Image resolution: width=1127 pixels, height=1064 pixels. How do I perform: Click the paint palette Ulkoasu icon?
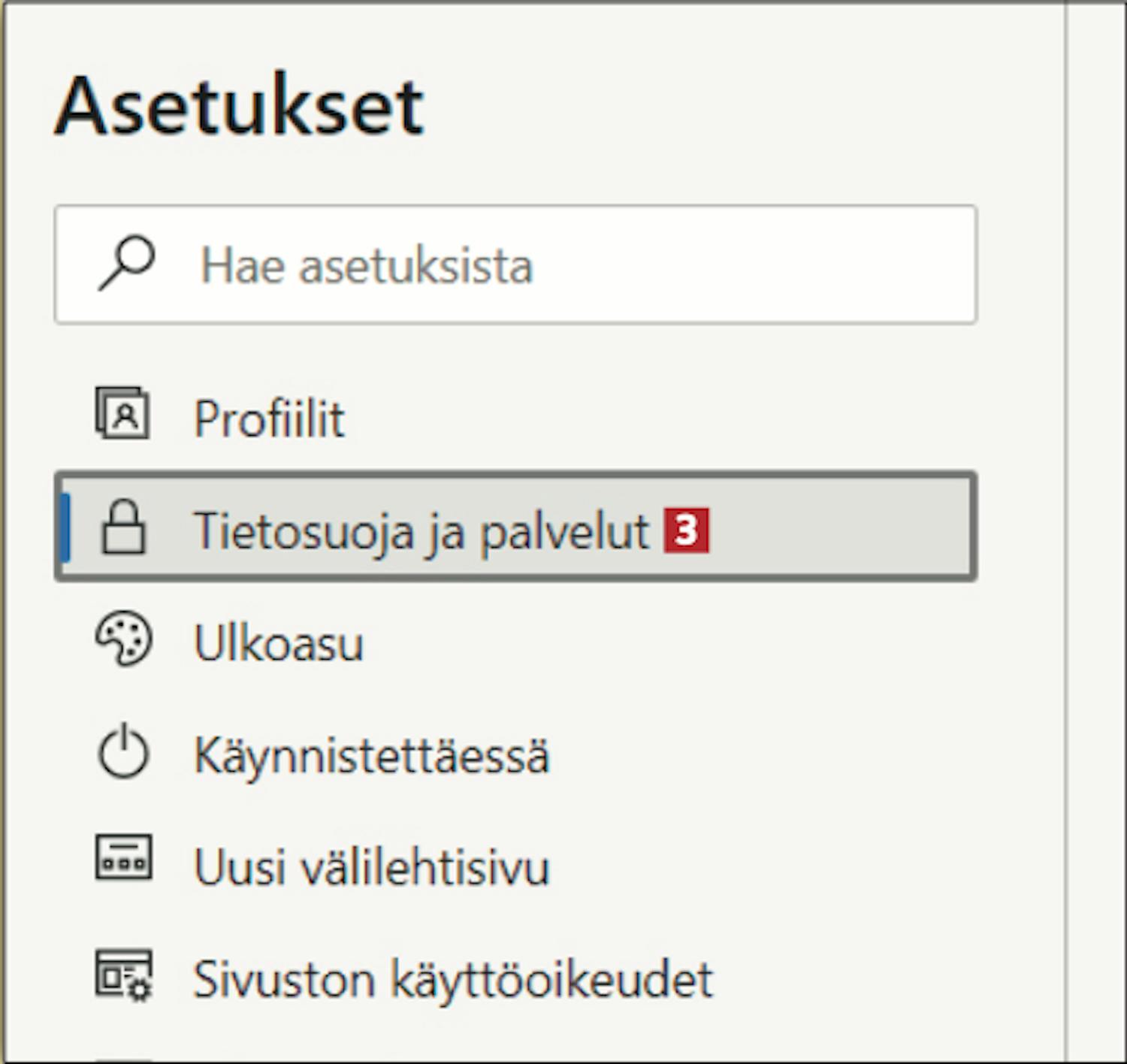pyautogui.click(x=123, y=639)
